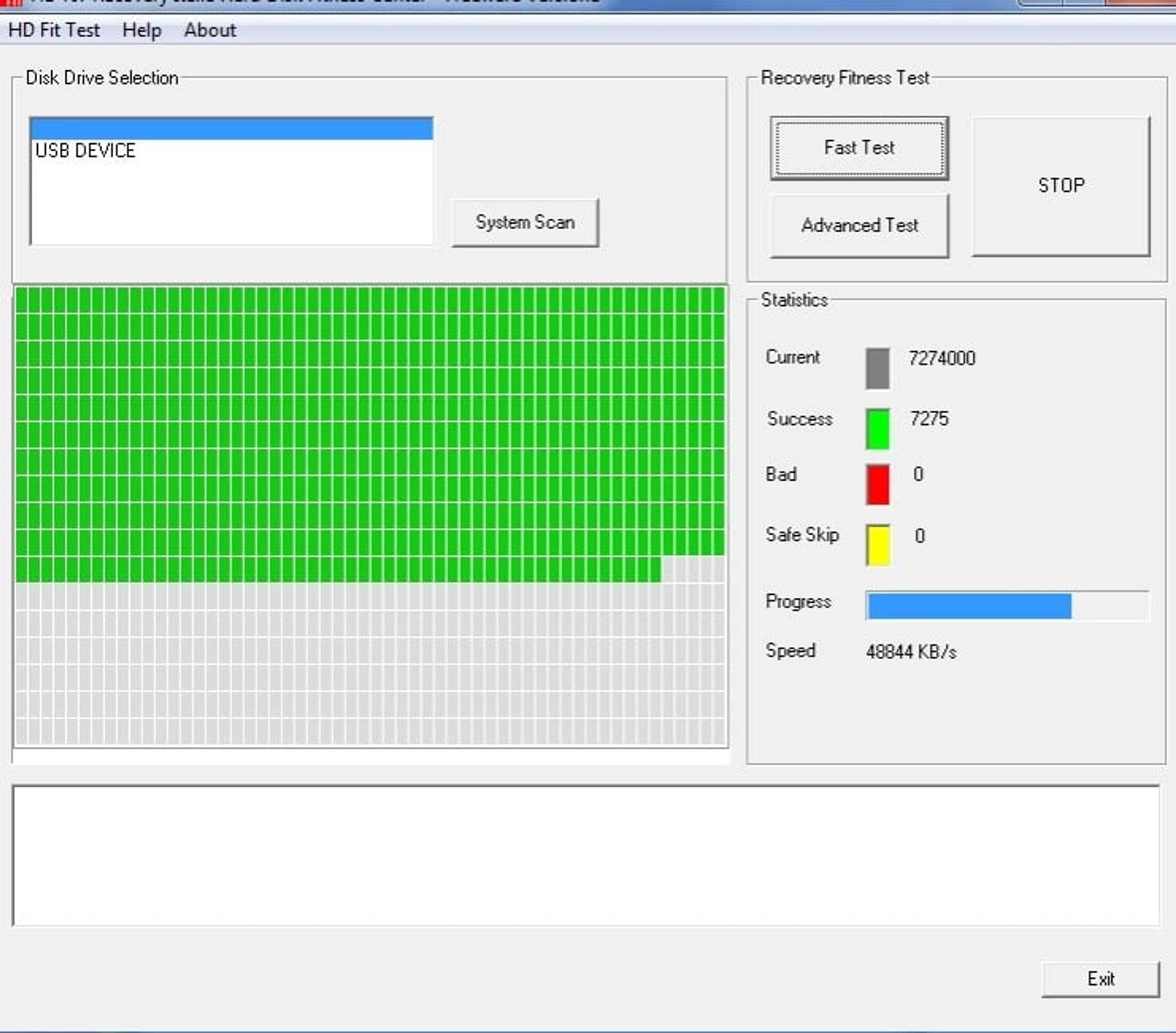Click the Speed label
This screenshot has height=1033, width=1176.
click(790, 651)
